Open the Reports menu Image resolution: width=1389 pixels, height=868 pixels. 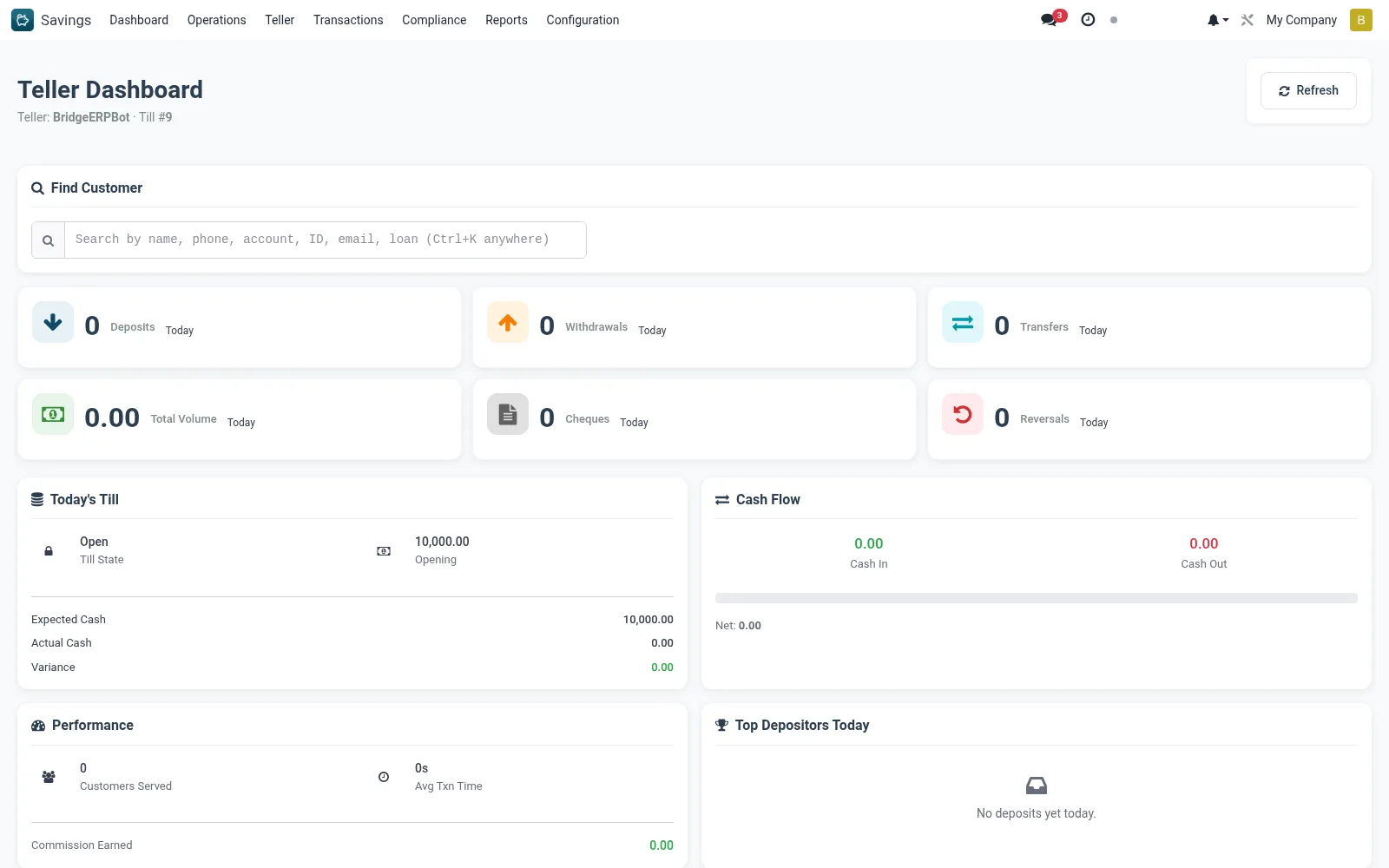pyautogui.click(x=506, y=20)
